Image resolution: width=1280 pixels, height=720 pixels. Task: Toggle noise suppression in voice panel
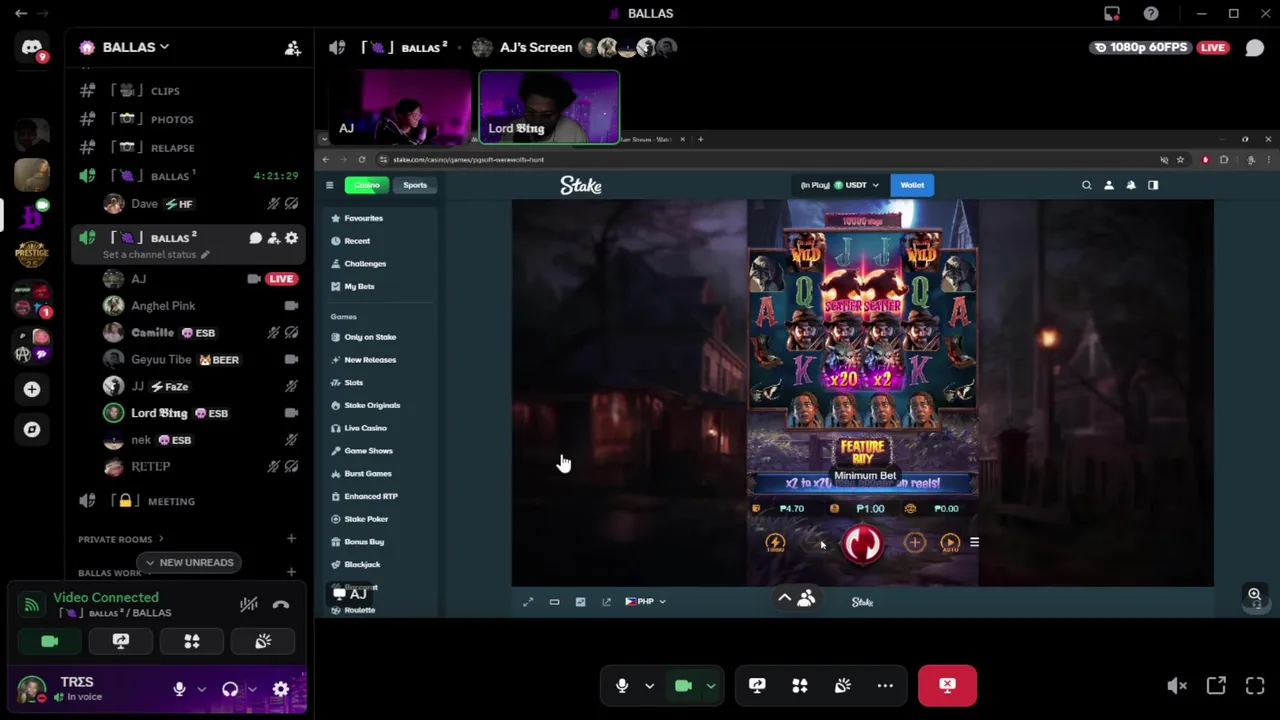coord(248,604)
